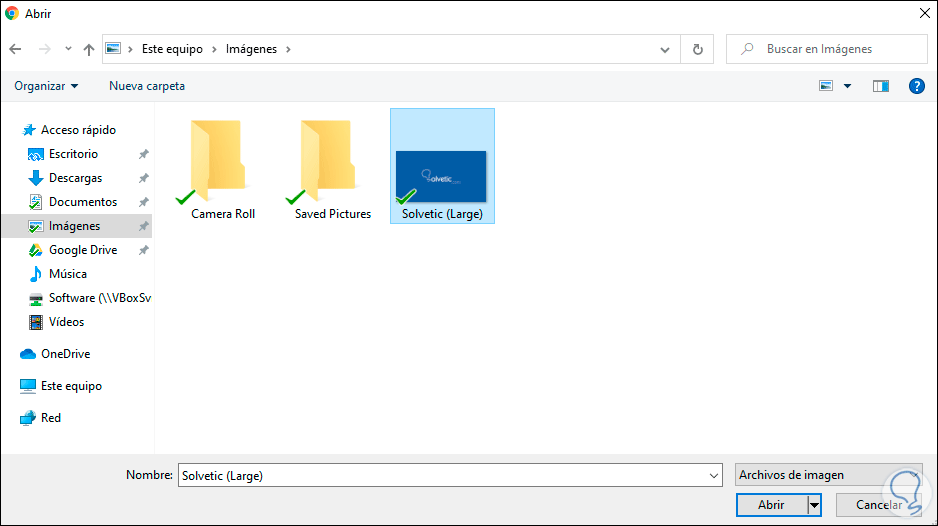Click the pictures location icon in address bar
Screen dimensions: 938x526
click(x=113, y=49)
